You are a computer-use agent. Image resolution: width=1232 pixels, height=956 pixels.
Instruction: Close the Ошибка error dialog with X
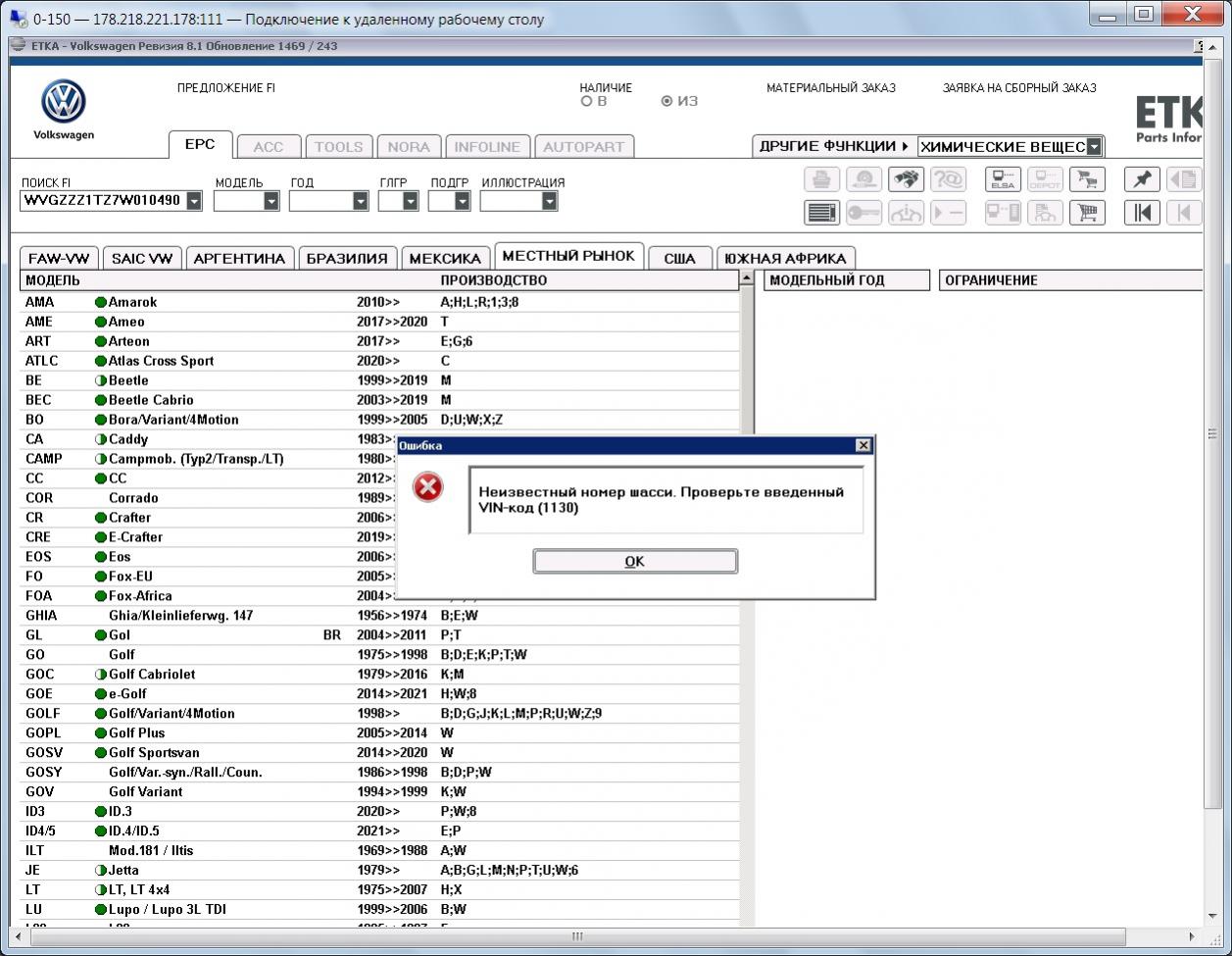[x=862, y=445]
